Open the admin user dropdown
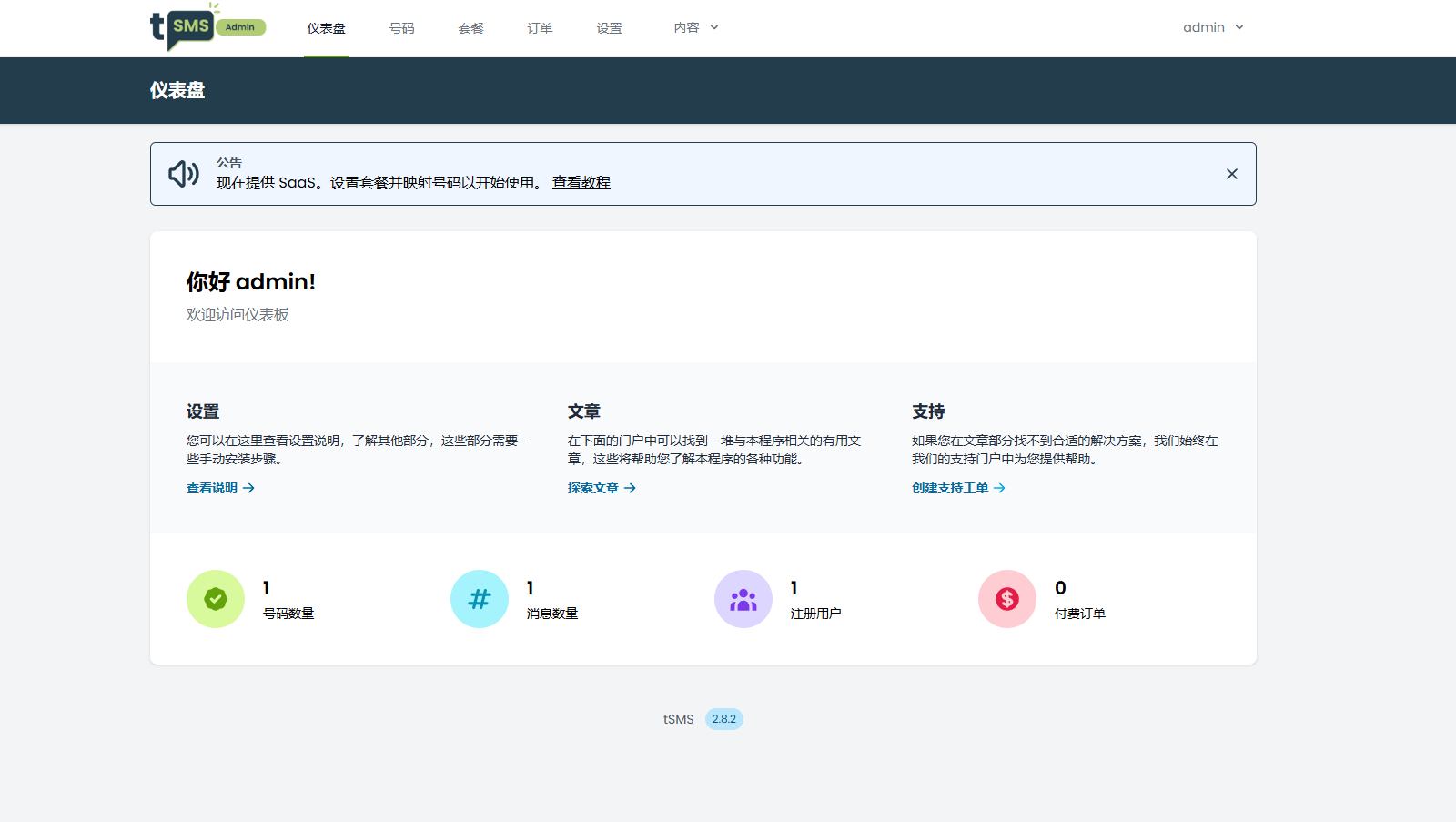This screenshot has height=822, width=1456. tap(1213, 28)
